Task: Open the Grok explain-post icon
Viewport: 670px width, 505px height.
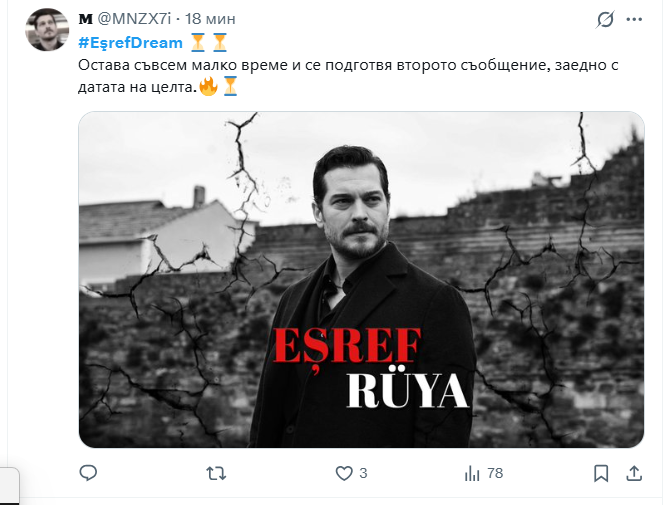Action: click(x=605, y=20)
